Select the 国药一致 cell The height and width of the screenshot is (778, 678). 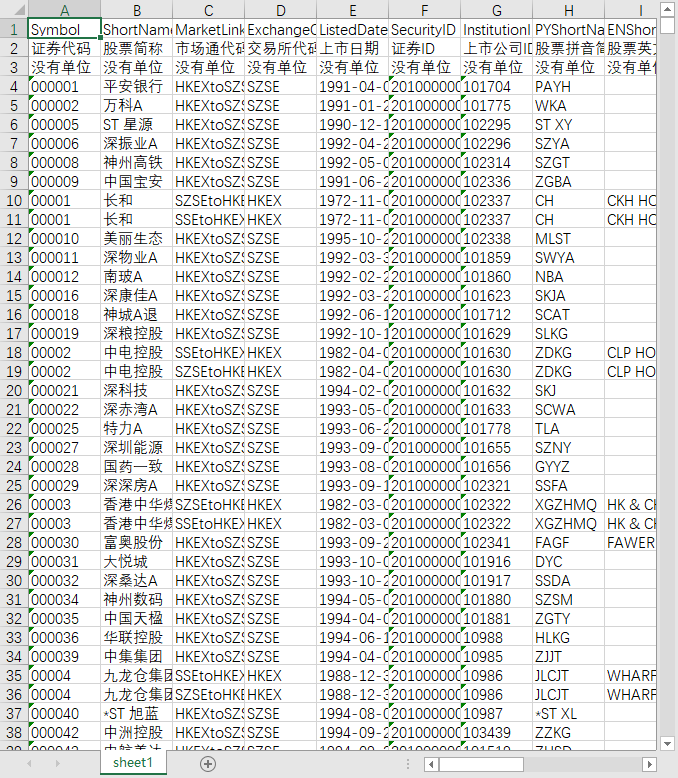136,466
